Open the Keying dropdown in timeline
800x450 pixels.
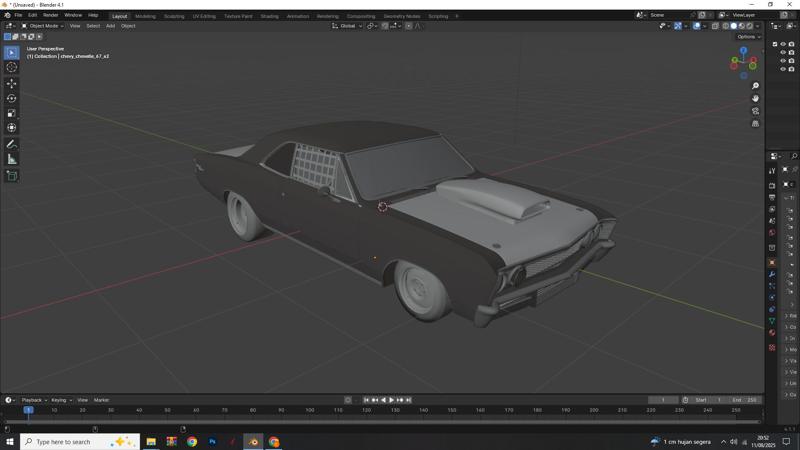click(x=62, y=400)
